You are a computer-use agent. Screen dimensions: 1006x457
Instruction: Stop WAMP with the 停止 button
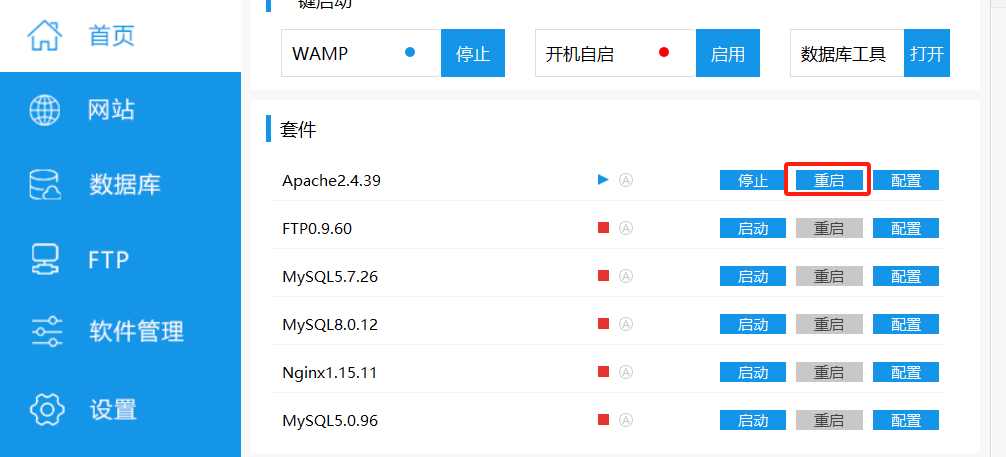point(473,53)
